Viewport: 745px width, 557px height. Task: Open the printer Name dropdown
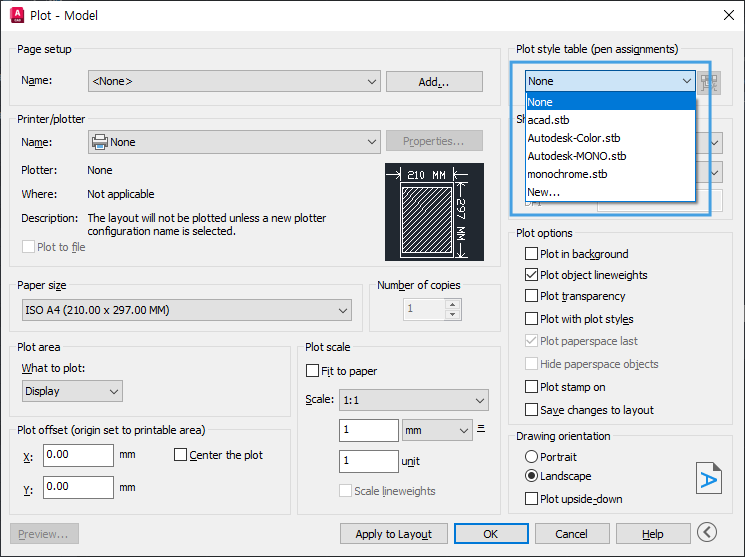234,142
